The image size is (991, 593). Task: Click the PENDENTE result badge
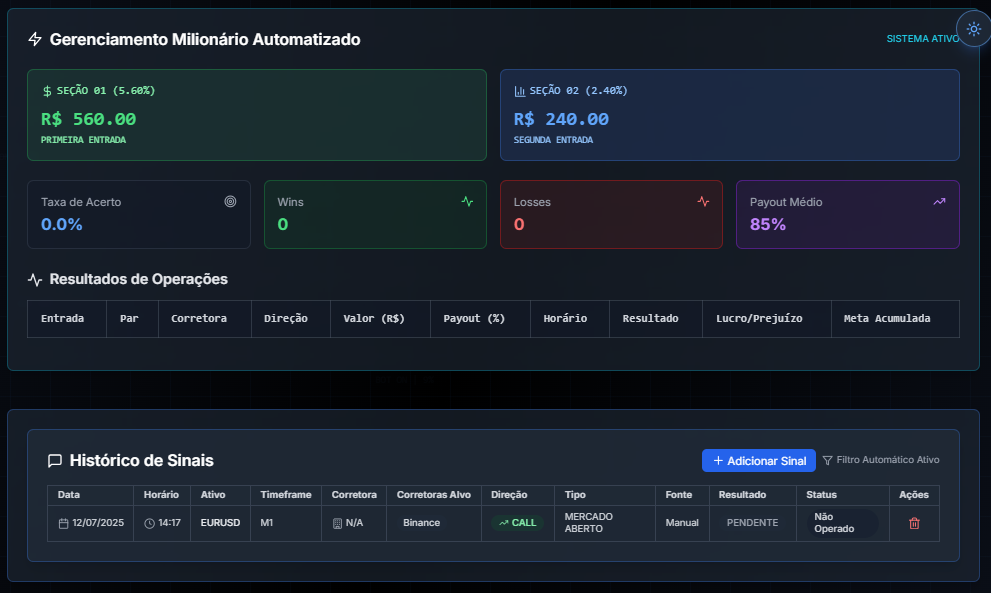752,523
